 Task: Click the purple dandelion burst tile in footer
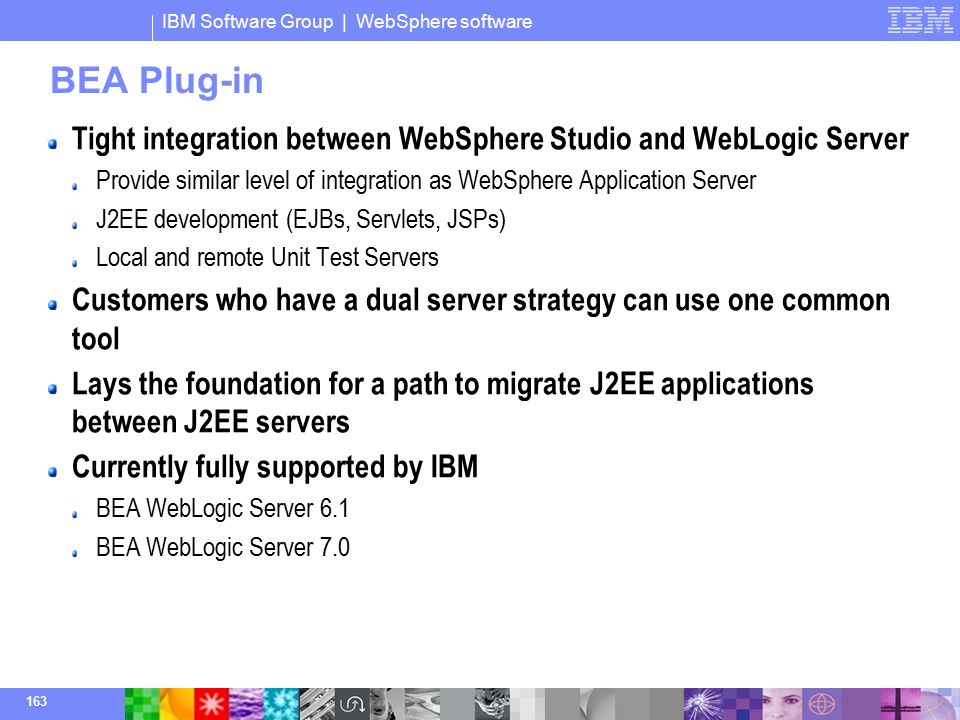[703, 704]
